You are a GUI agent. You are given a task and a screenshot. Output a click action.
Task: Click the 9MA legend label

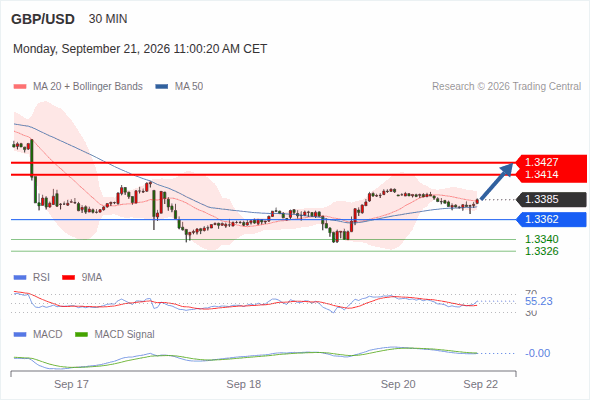coord(92,278)
